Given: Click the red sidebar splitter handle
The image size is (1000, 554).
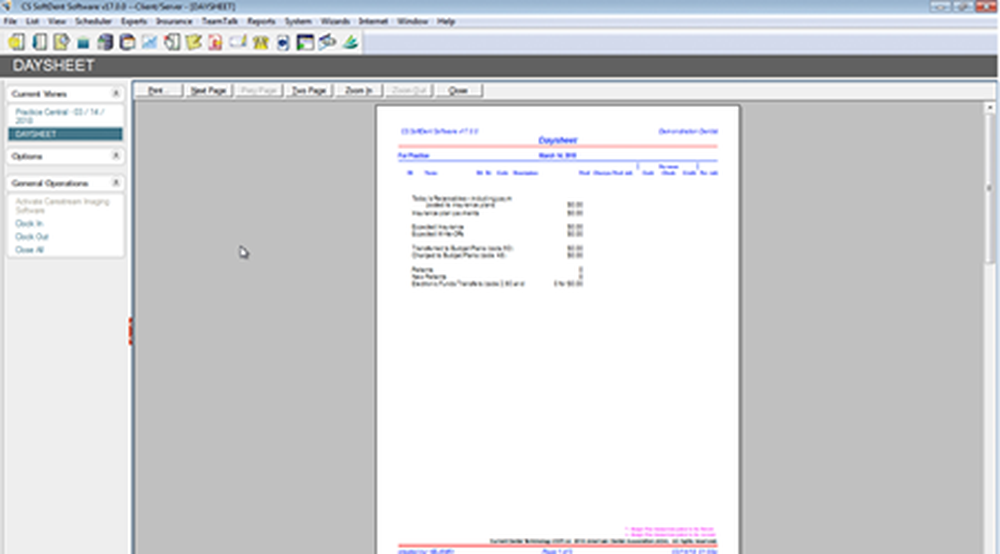Looking at the screenshot, I should coord(131,332).
